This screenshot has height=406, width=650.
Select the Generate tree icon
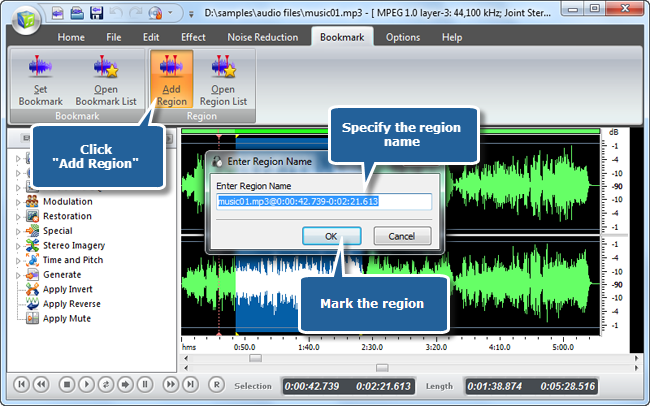(32, 275)
